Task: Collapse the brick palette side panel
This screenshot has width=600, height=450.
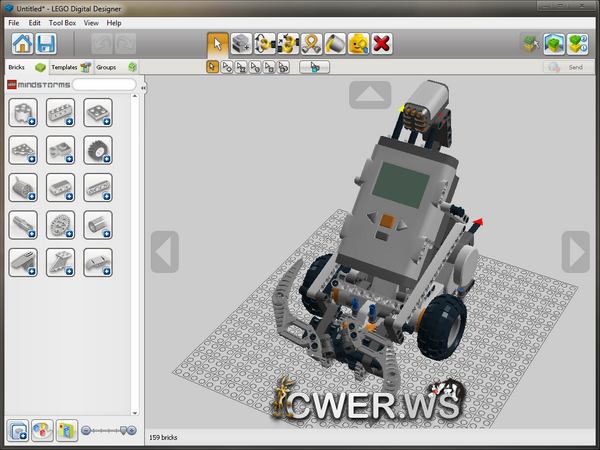Action: pos(142,88)
